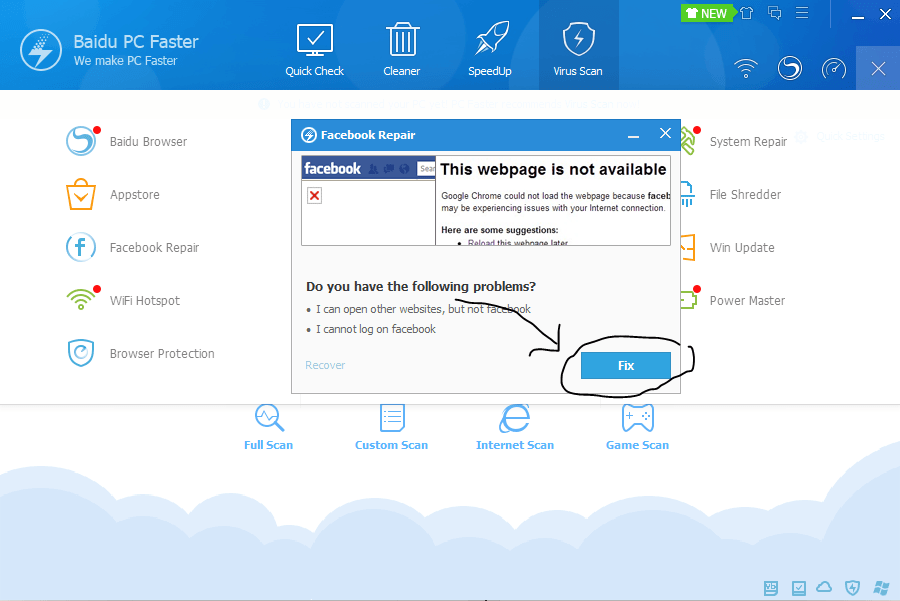Switch to the SpeedUp tab
Viewport: 900px width, 601px height.
490,51
